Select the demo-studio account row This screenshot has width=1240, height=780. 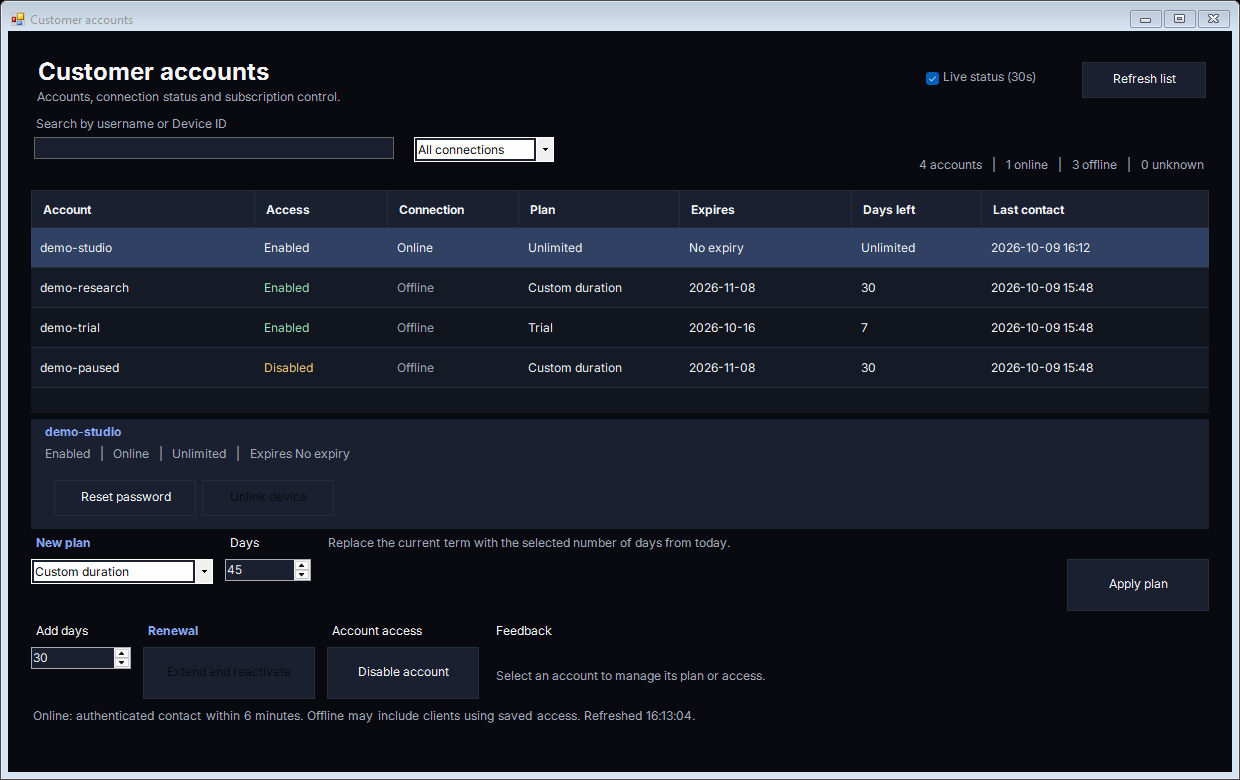(x=620, y=248)
